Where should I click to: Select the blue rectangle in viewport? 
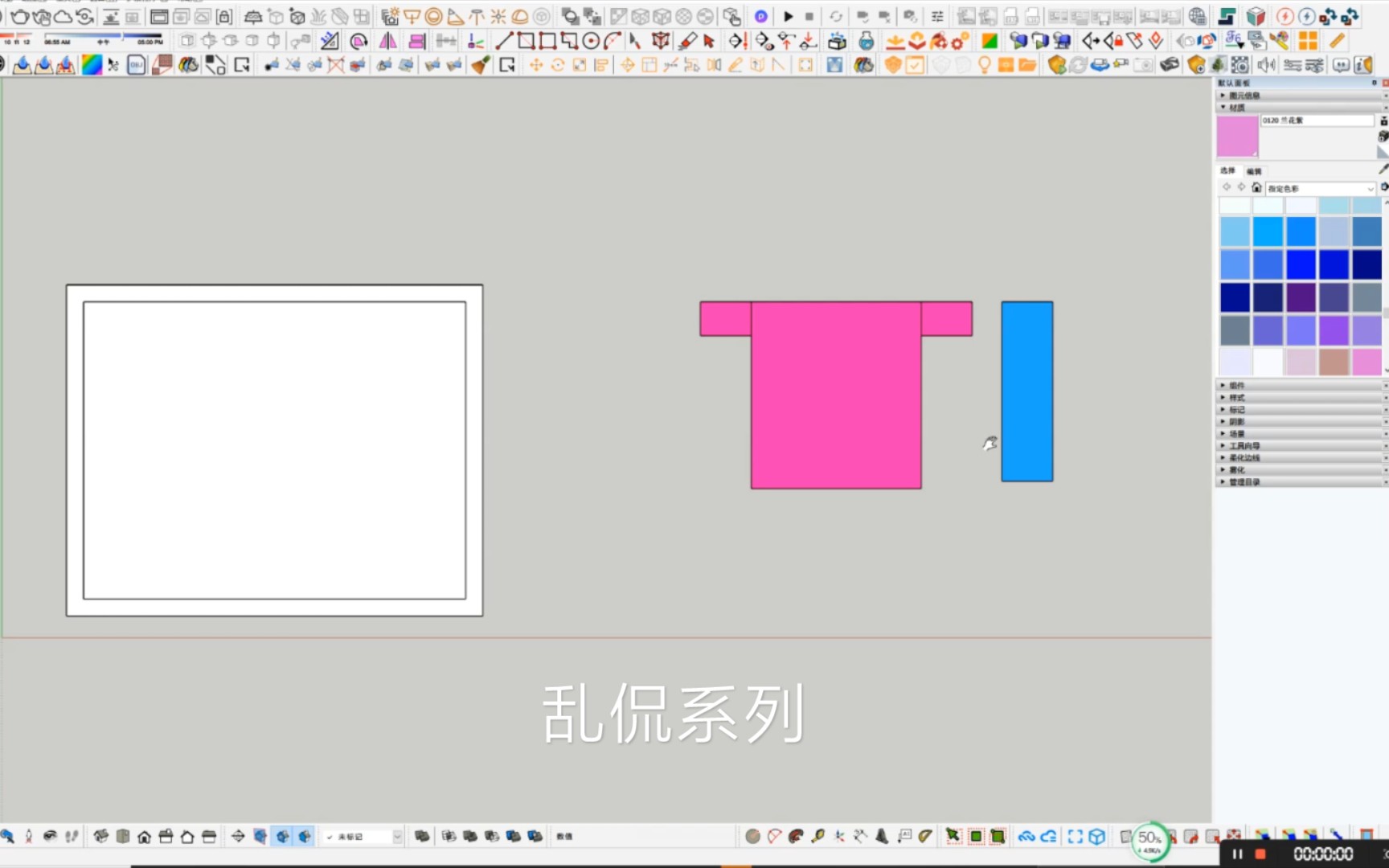coord(1026,391)
